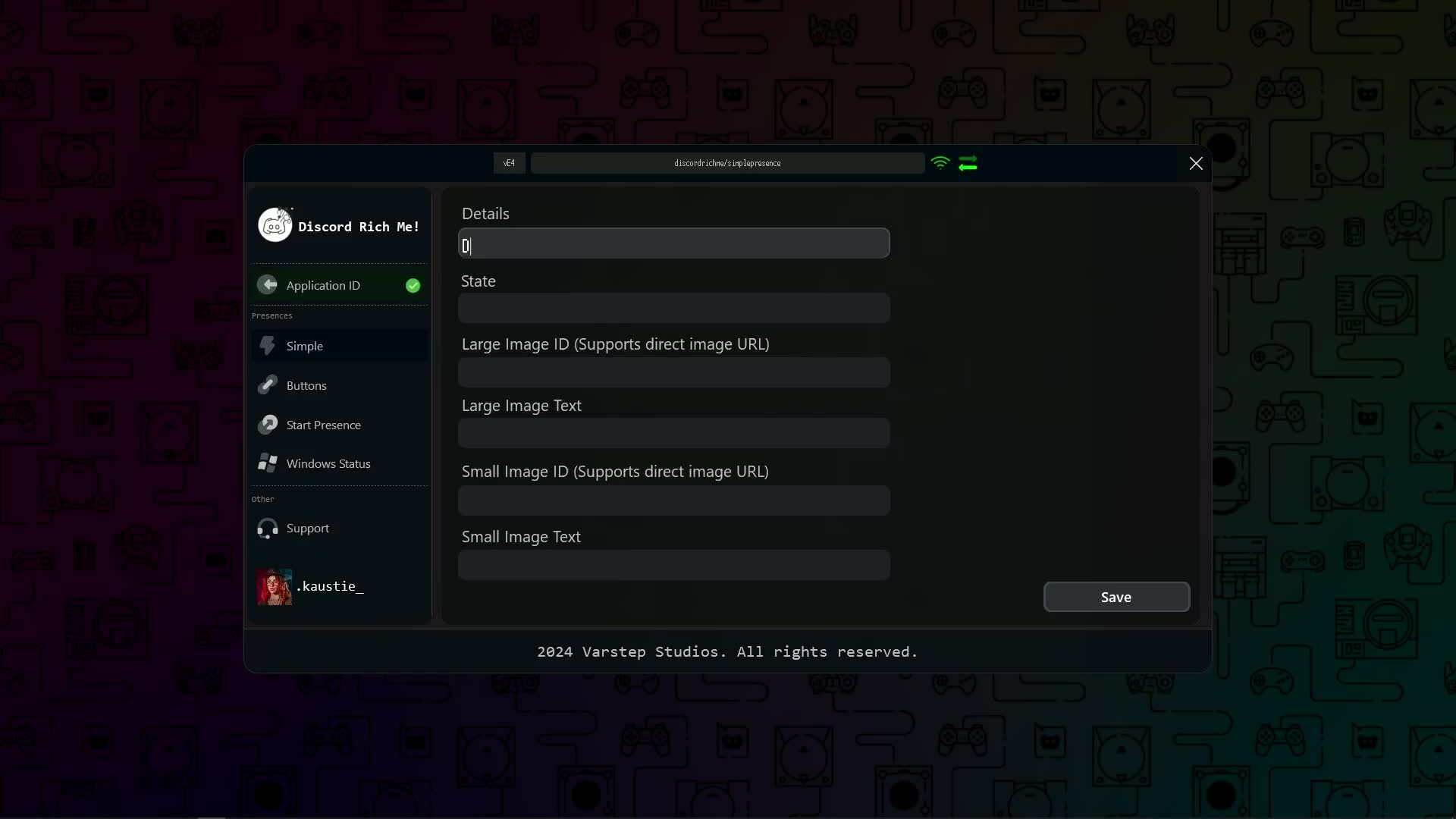Focus the State text field

click(673, 309)
